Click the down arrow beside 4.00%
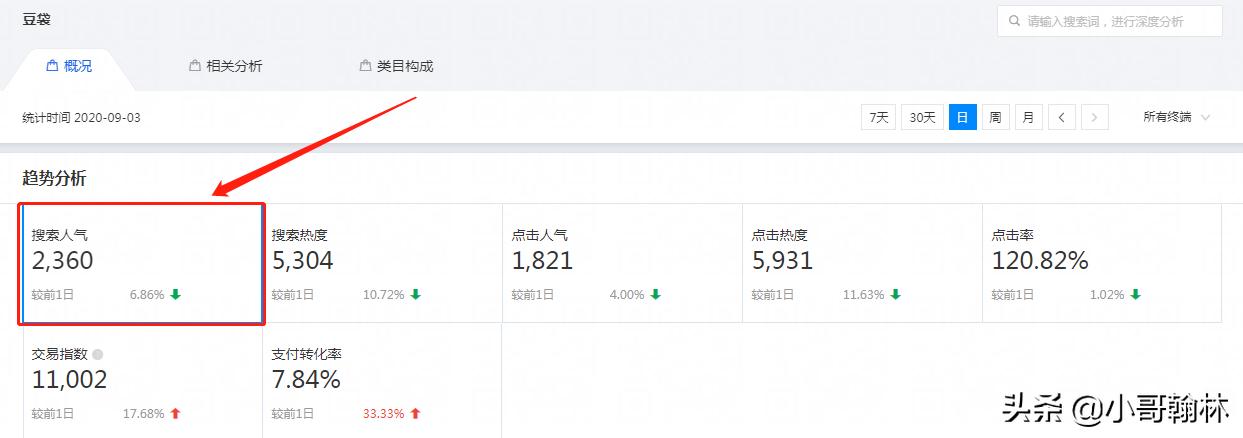Viewport: 1243px width, 438px height. click(x=656, y=295)
